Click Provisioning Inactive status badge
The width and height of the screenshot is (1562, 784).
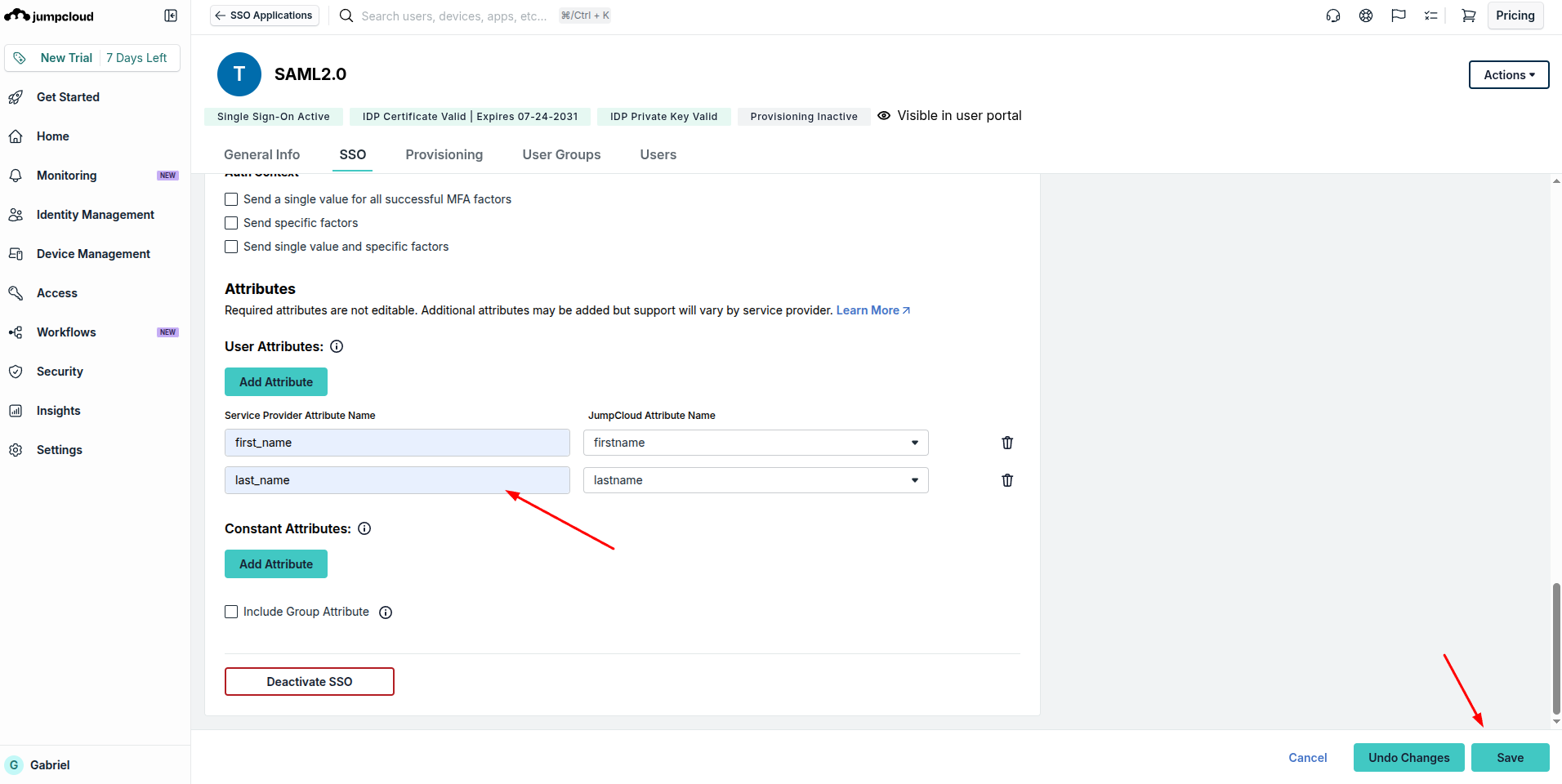(804, 117)
